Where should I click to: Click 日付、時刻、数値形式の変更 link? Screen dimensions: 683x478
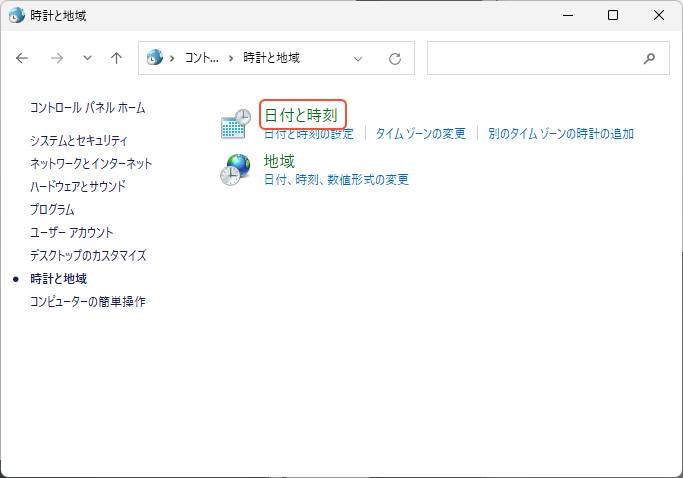(x=336, y=180)
